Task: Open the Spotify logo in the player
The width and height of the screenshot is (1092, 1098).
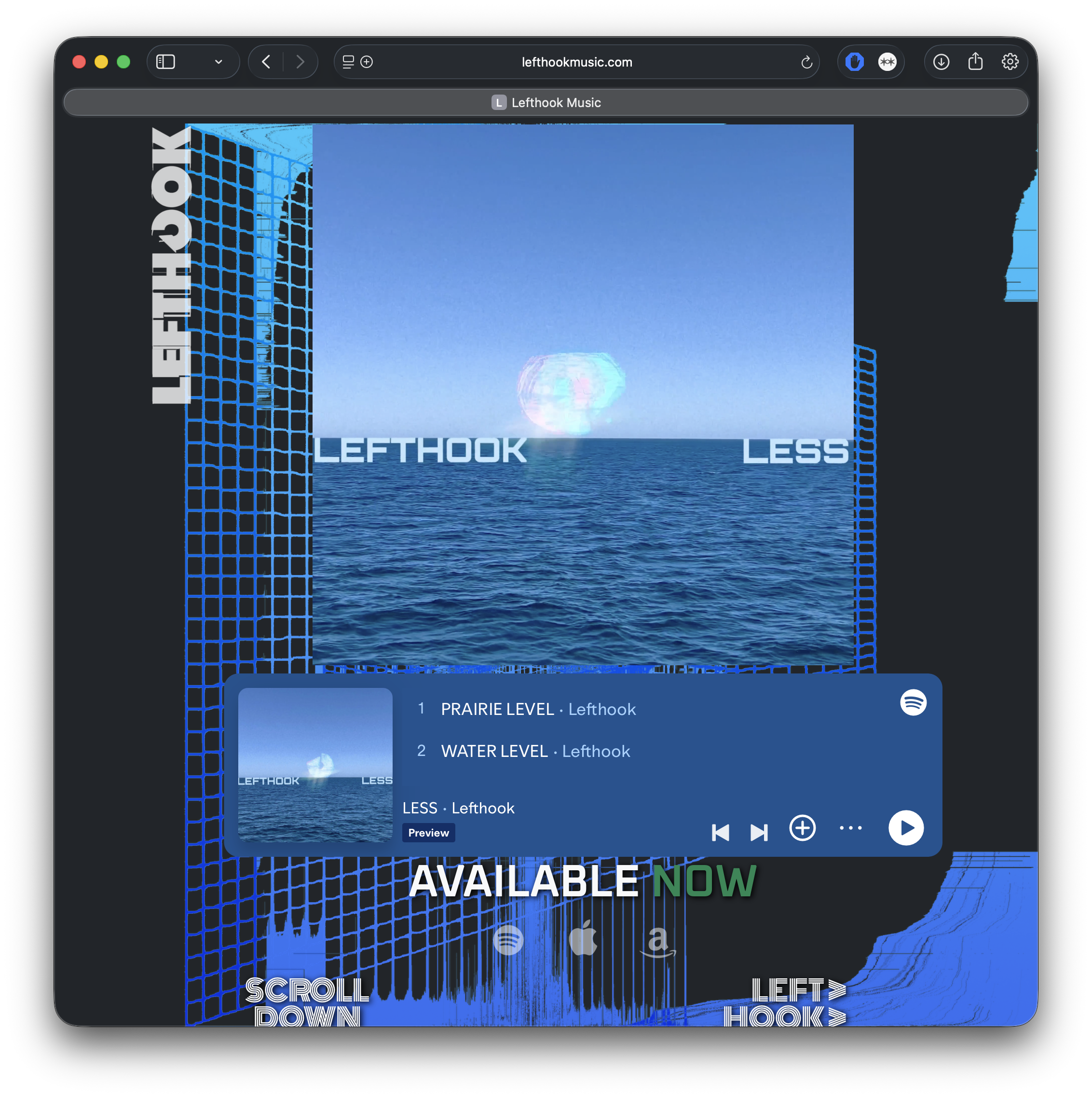Action: [x=913, y=702]
